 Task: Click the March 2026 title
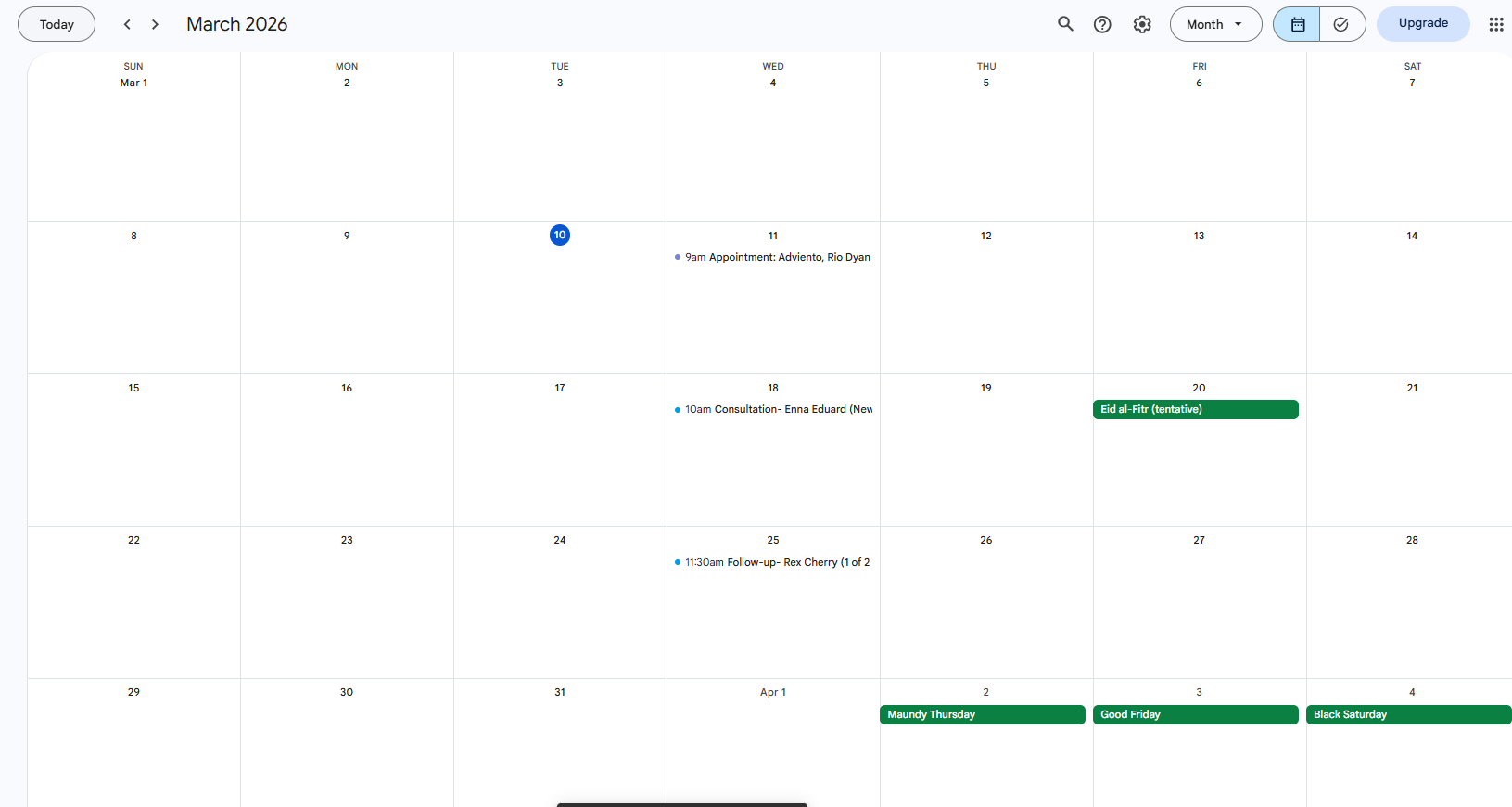pyautogui.click(x=236, y=24)
